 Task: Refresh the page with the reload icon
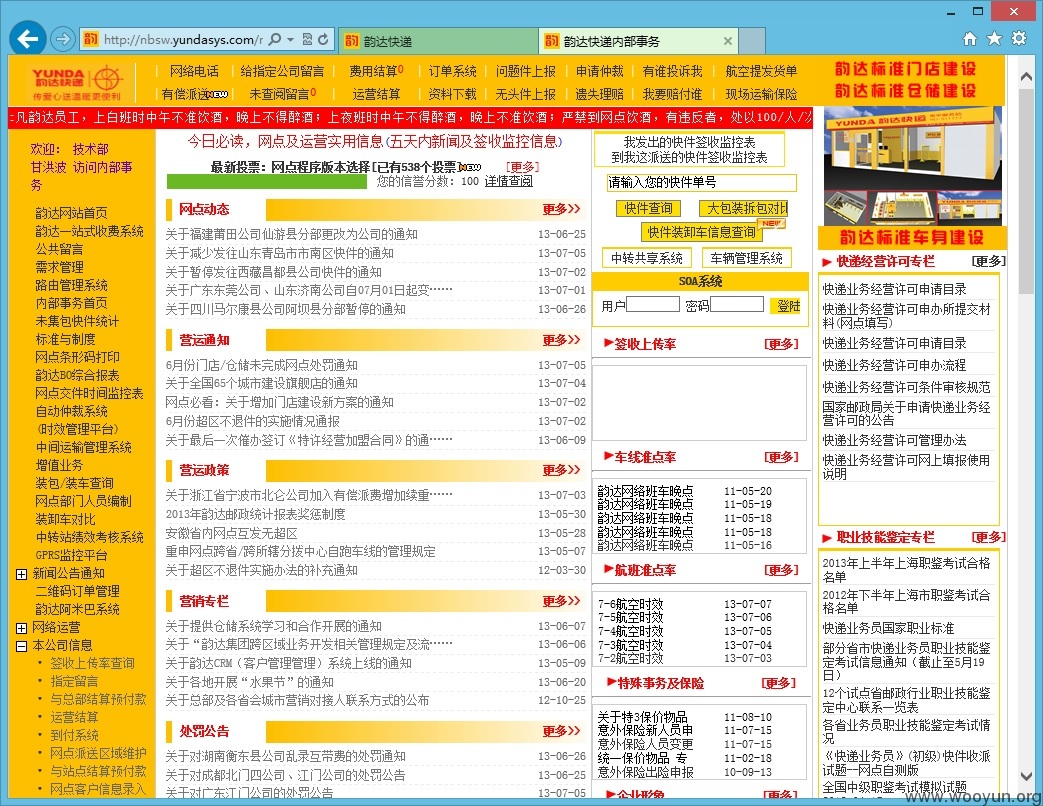coord(323,39)
